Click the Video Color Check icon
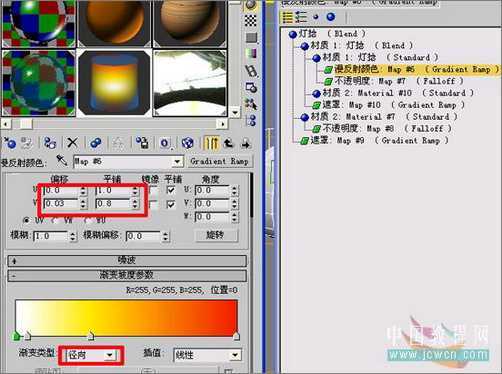502x374 pixels. tap(251, 53)
